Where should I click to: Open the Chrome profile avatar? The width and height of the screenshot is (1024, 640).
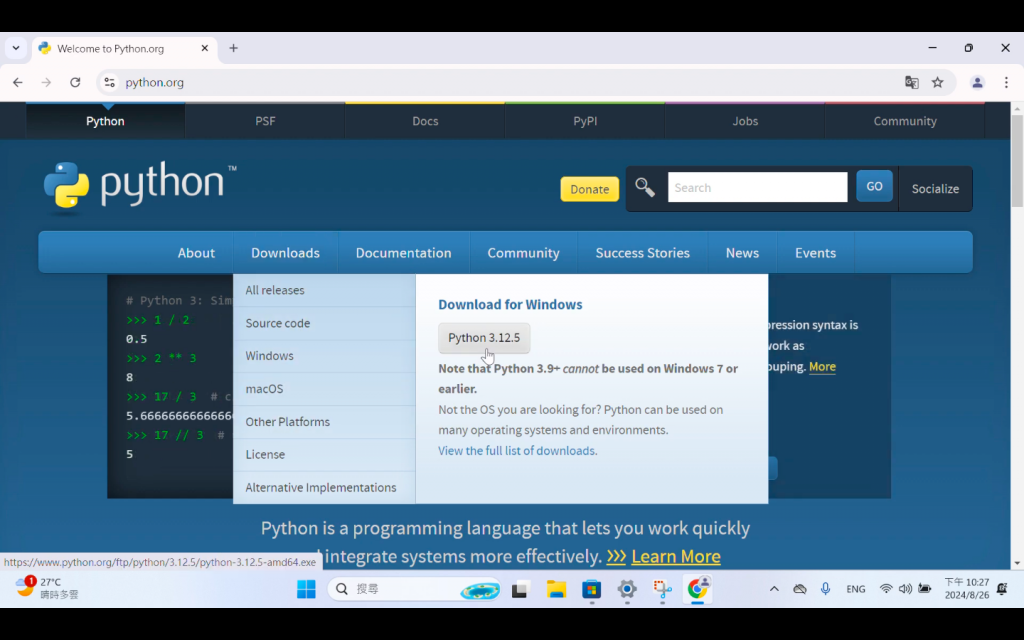tap(977, 82)
